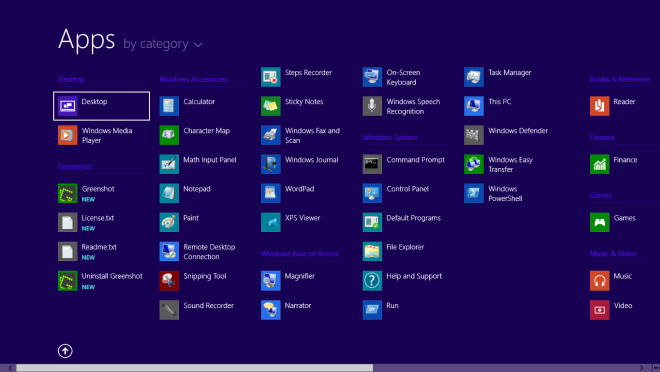Launch Windows Easy Transfer icon
The height and width of the screenshot is (372, 660).
tap(474, 164)
